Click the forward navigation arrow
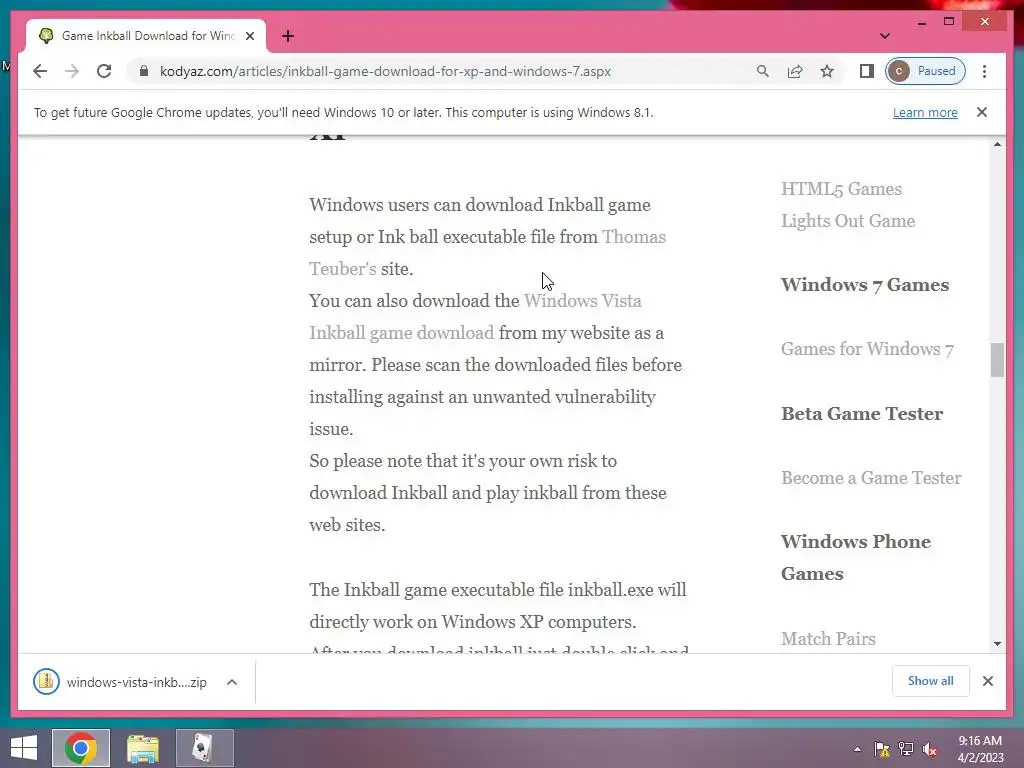This screenshot has height=768, width=1024. (72, 71)
